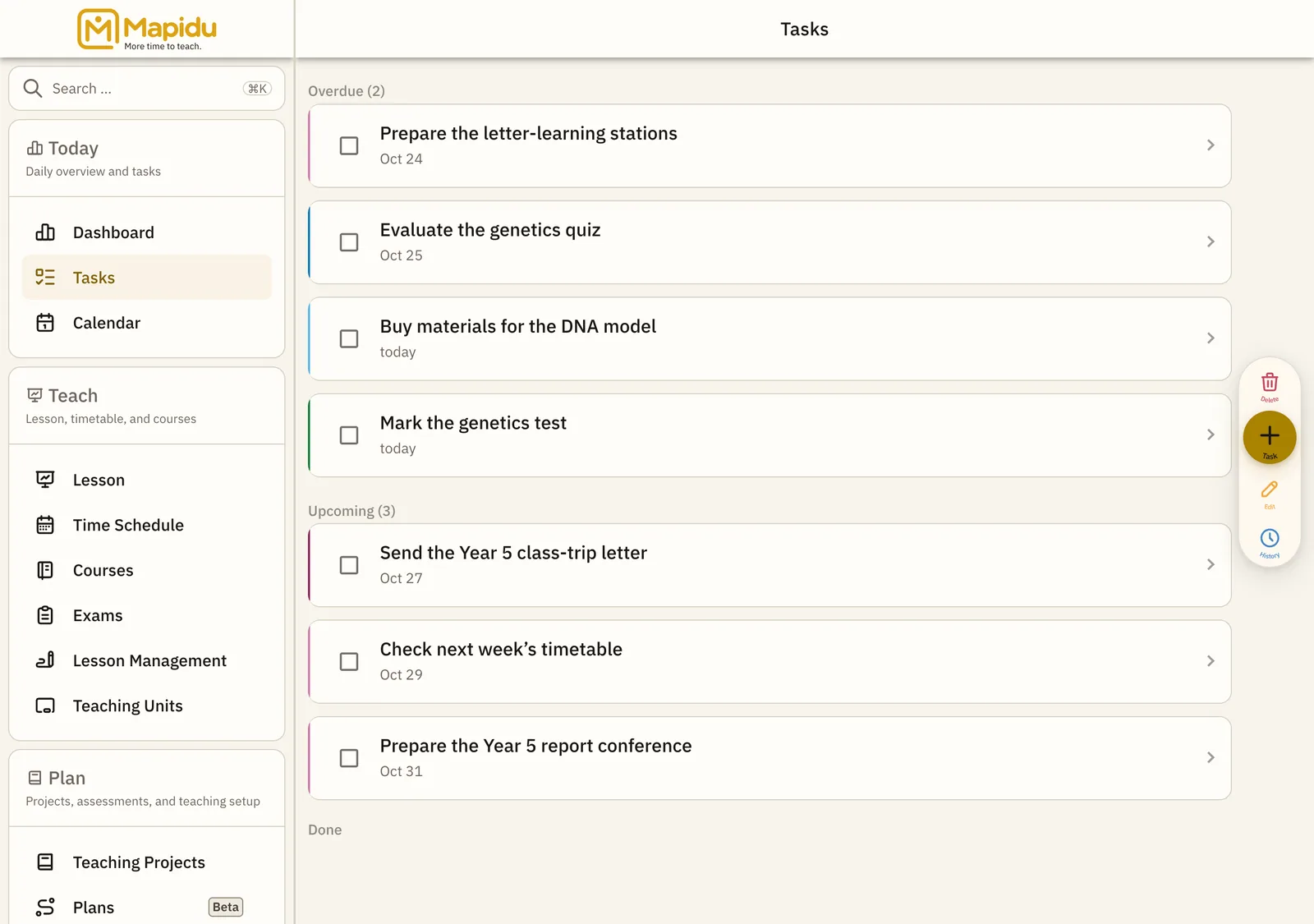Expand Check next week's timetable chevron
The width and height of the screenshot is (1314, 924).
click(1211, 661)
